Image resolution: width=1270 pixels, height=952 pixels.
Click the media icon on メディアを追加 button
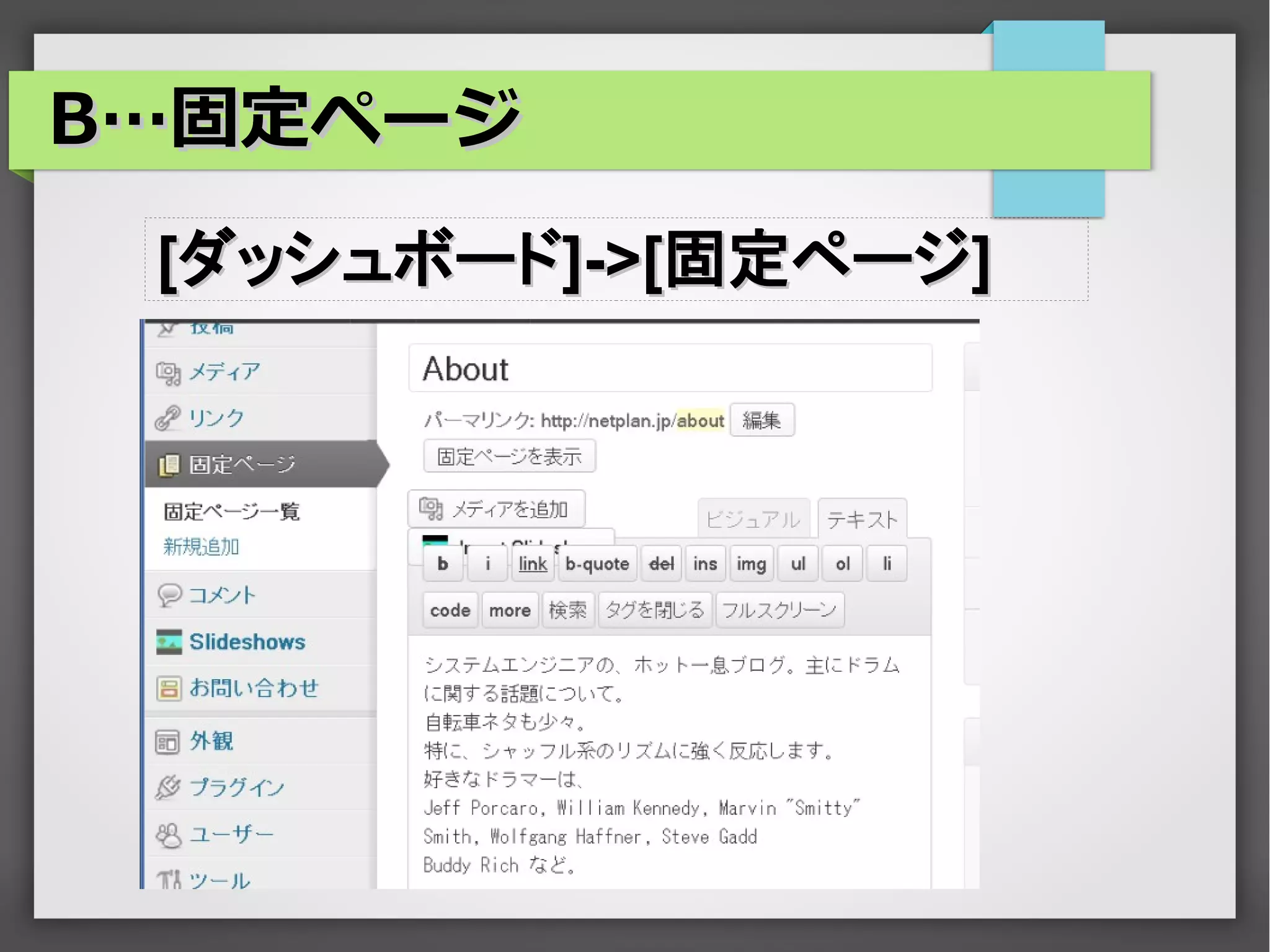click(x=431, y=509)
